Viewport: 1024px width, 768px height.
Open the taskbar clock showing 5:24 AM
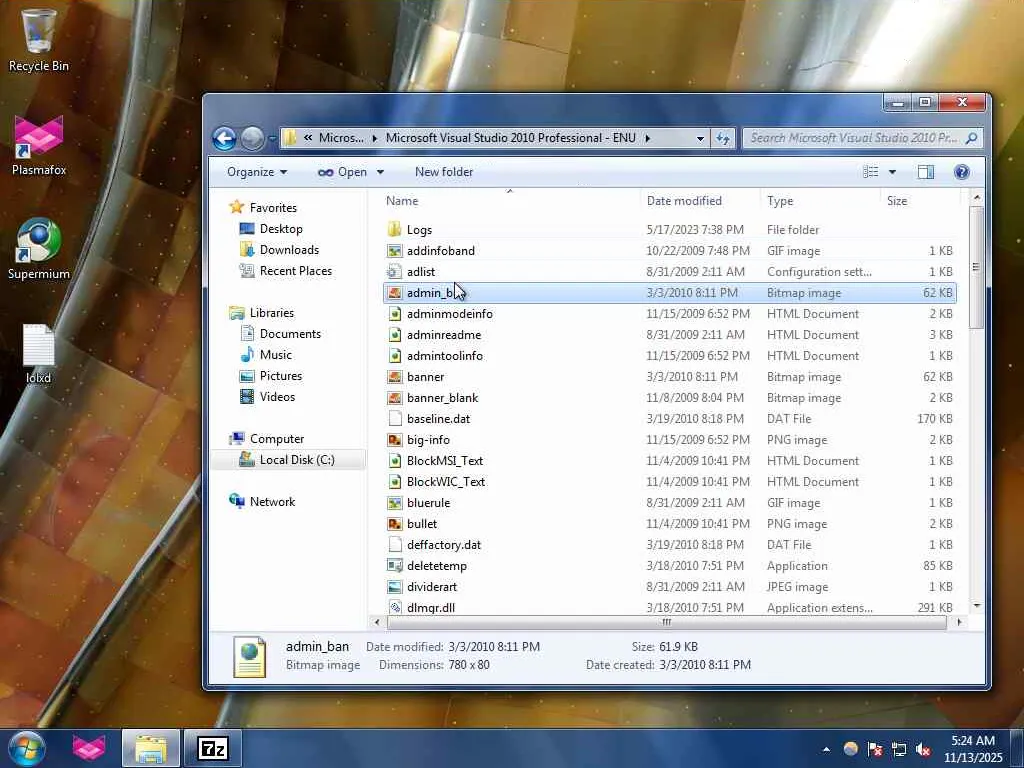coord(973,748)
